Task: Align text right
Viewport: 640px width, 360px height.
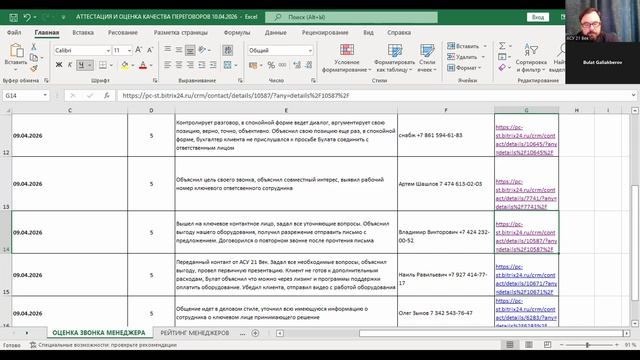Action: point(190,65)
